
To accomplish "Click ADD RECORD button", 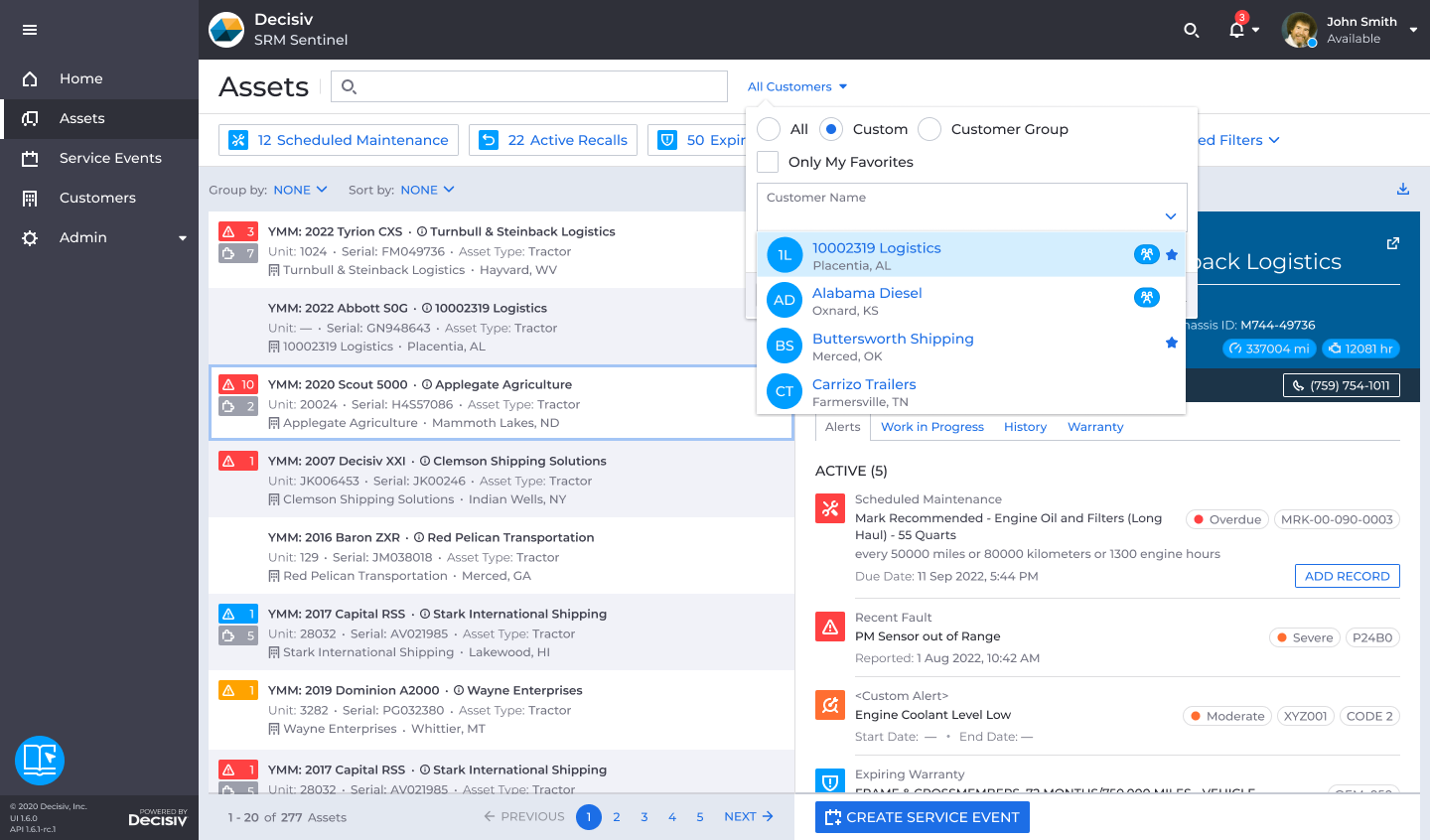I will [x=1348, y=576].
